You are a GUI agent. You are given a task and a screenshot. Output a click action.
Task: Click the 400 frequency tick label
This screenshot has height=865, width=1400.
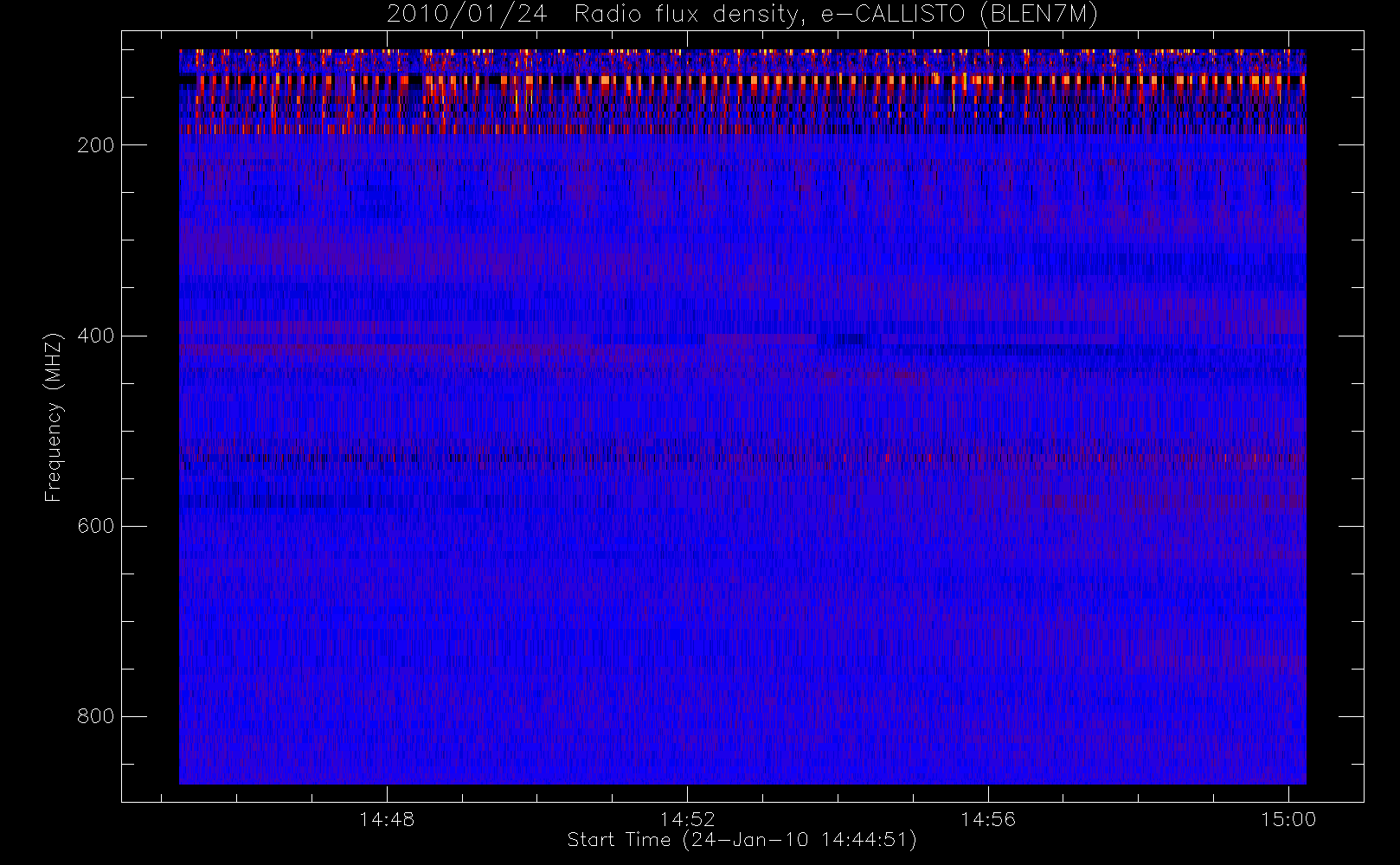pos(95,336)
